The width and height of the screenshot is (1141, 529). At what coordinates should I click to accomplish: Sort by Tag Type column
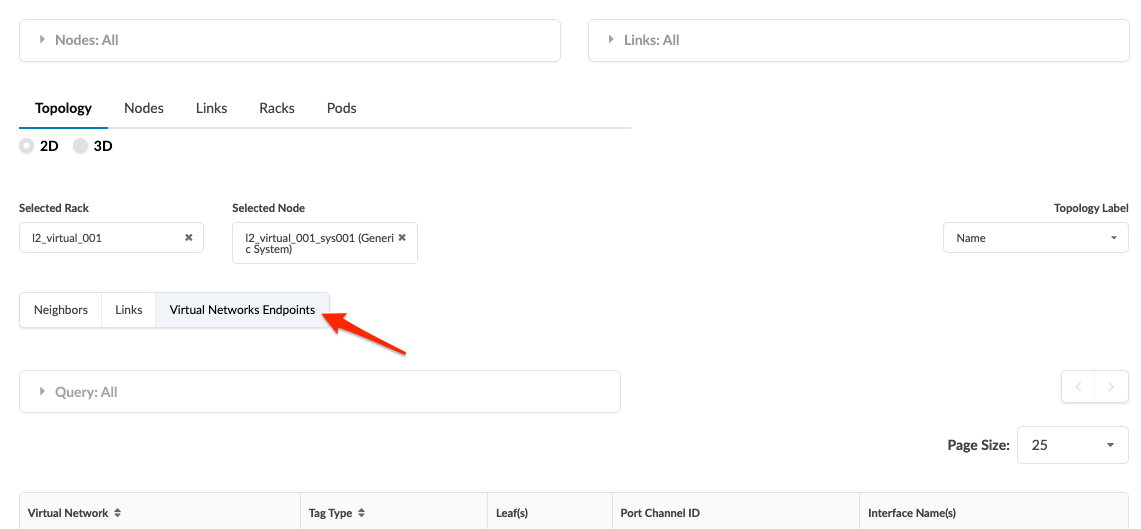(361, 513)
